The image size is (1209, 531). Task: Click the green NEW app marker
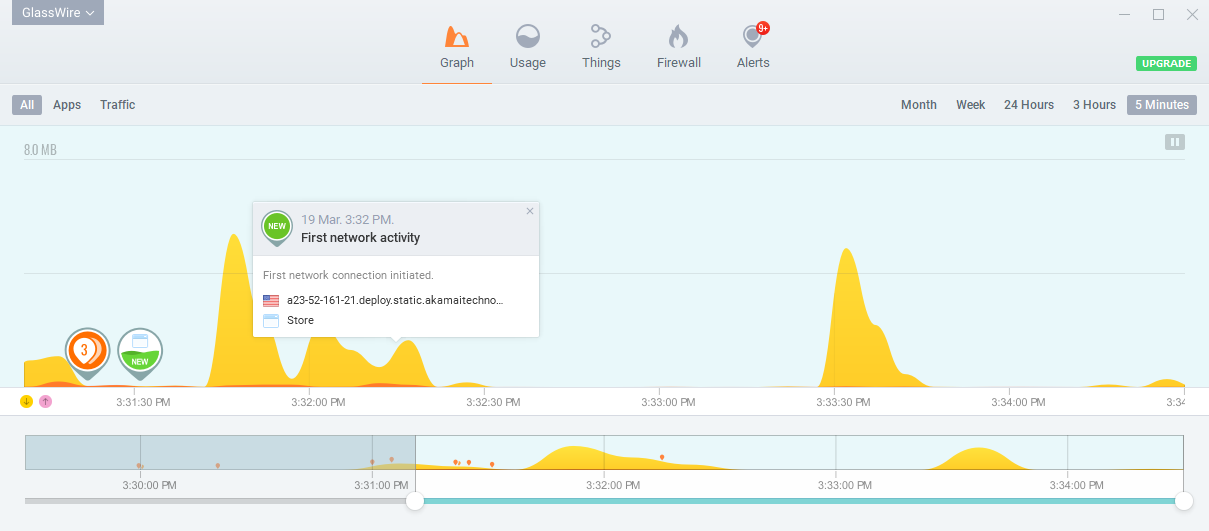pyautogui.click(x=140, y=351)
